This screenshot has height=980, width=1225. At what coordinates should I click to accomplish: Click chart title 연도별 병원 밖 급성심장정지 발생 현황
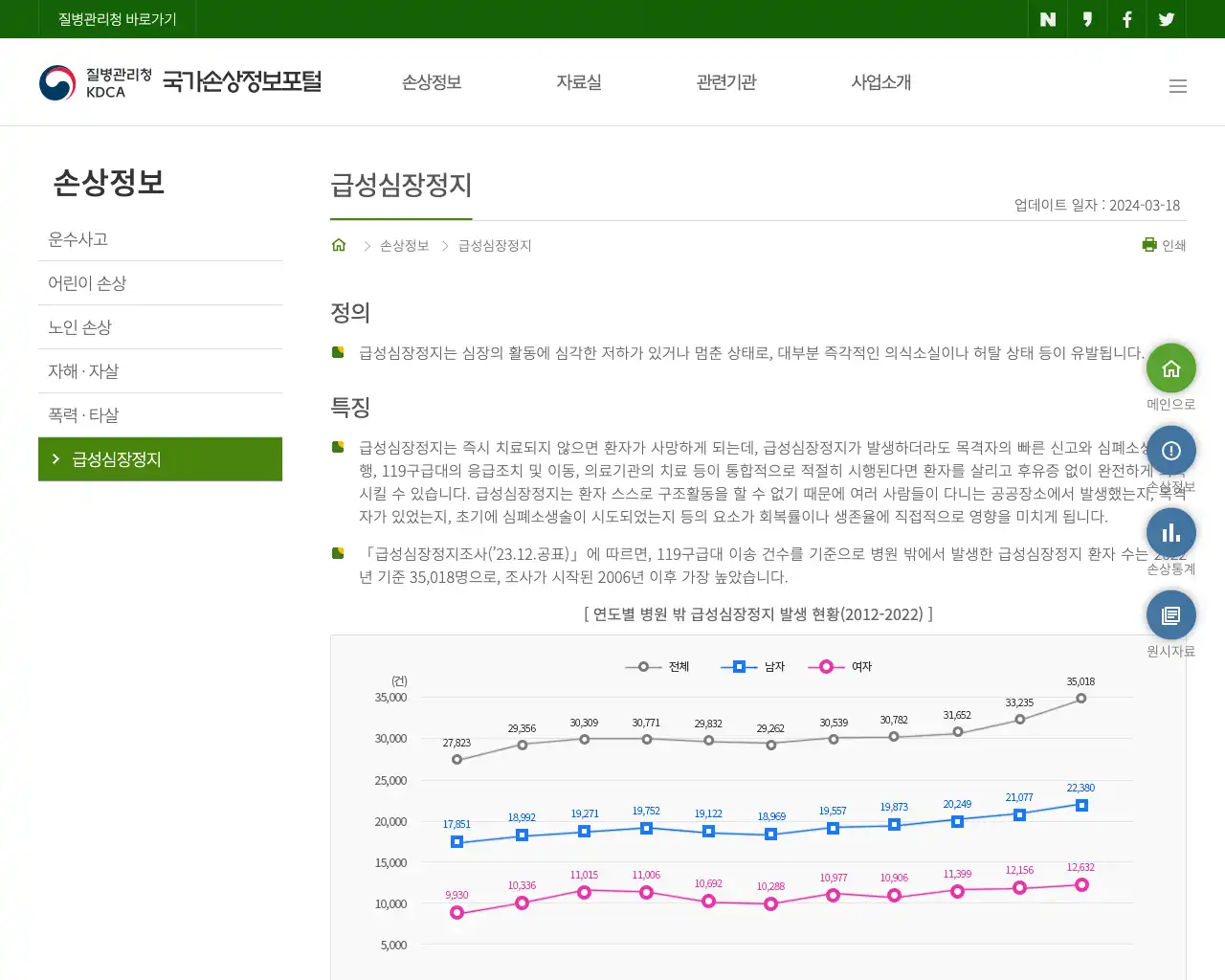[x=758, y=614]
